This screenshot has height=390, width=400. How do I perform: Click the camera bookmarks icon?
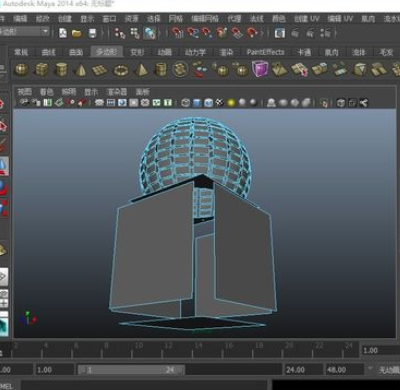pos(48,103)
